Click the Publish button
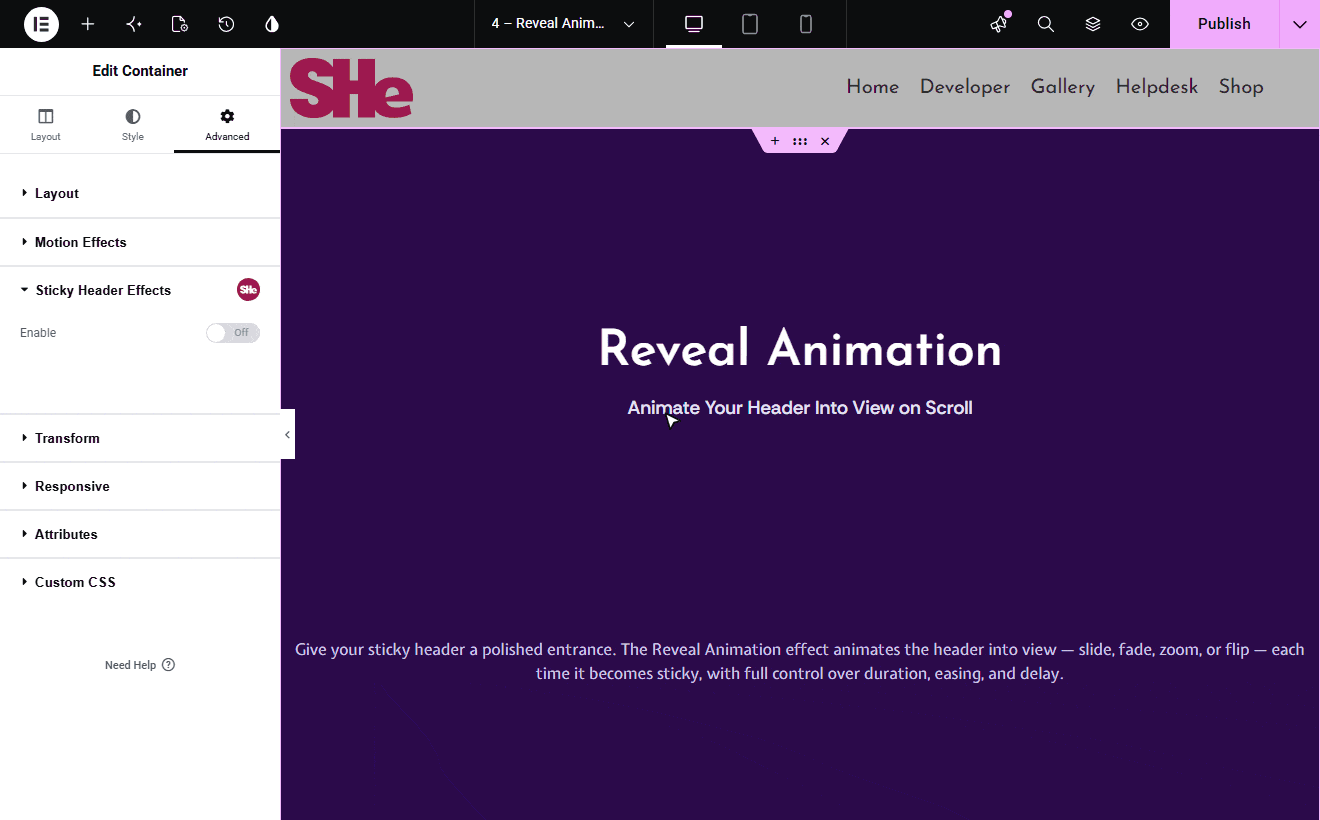This screenshot has height=820, width=1320. tap(1224, 24)
